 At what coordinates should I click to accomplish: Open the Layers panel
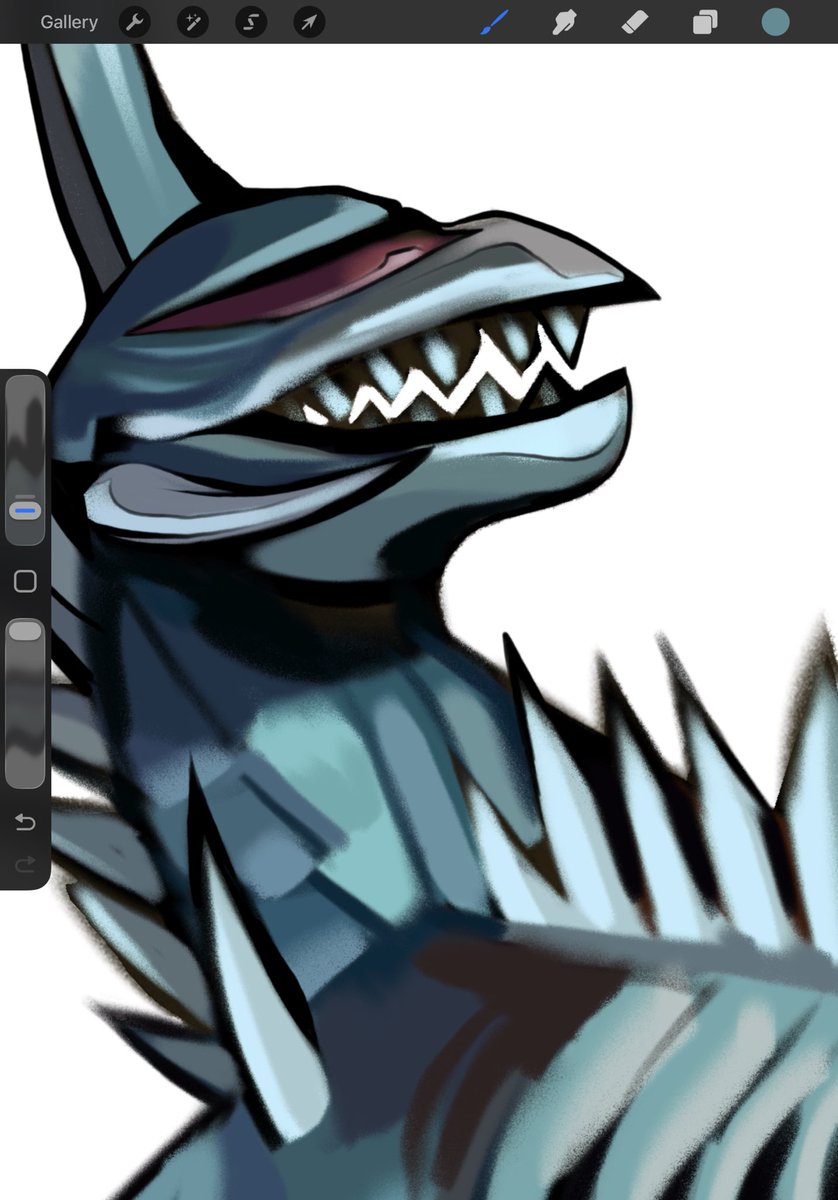click(x=705, y=22)
